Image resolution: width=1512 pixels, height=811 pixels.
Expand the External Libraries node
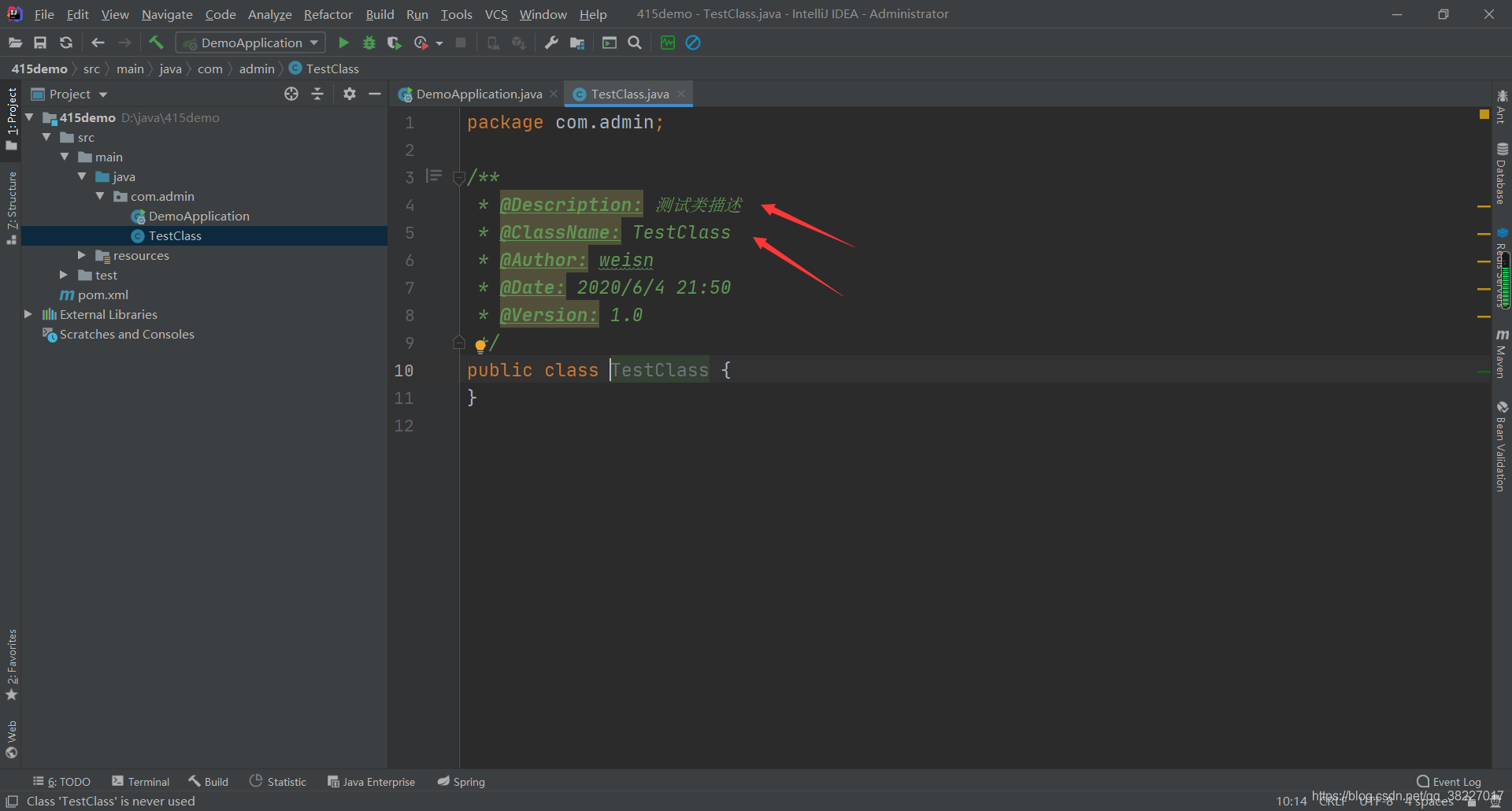(x=29, y=314)
